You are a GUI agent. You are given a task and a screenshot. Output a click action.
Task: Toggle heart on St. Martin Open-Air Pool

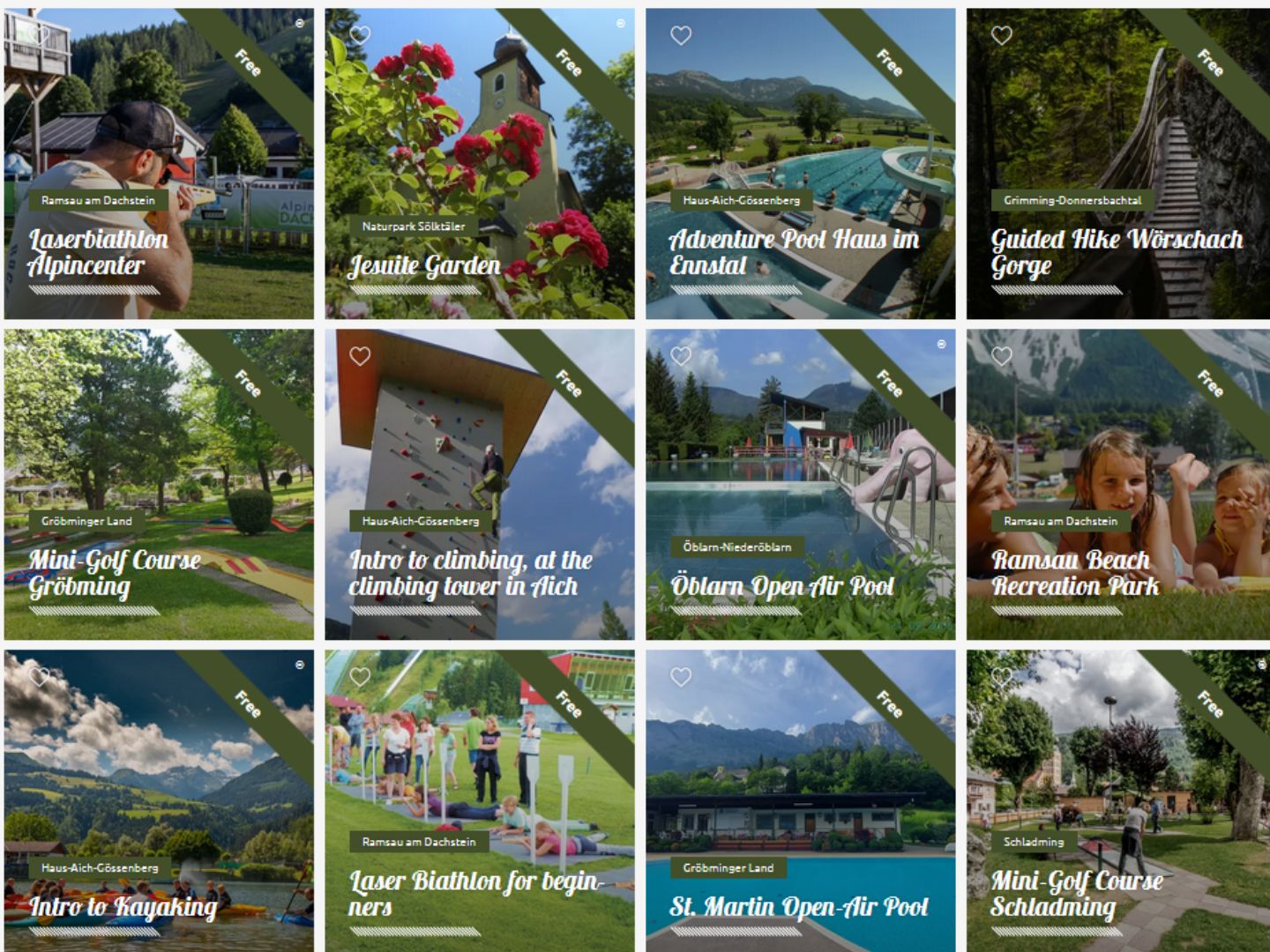681,677
